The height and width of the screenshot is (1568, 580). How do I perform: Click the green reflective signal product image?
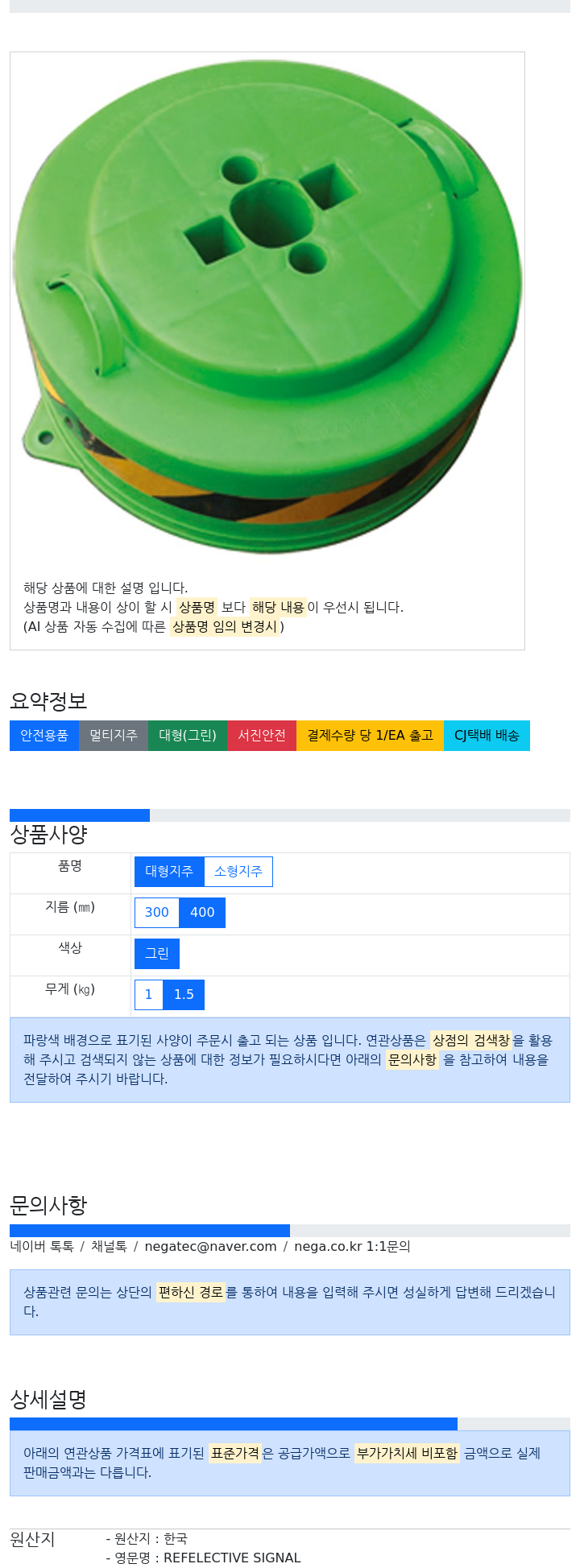coord(267,306)
